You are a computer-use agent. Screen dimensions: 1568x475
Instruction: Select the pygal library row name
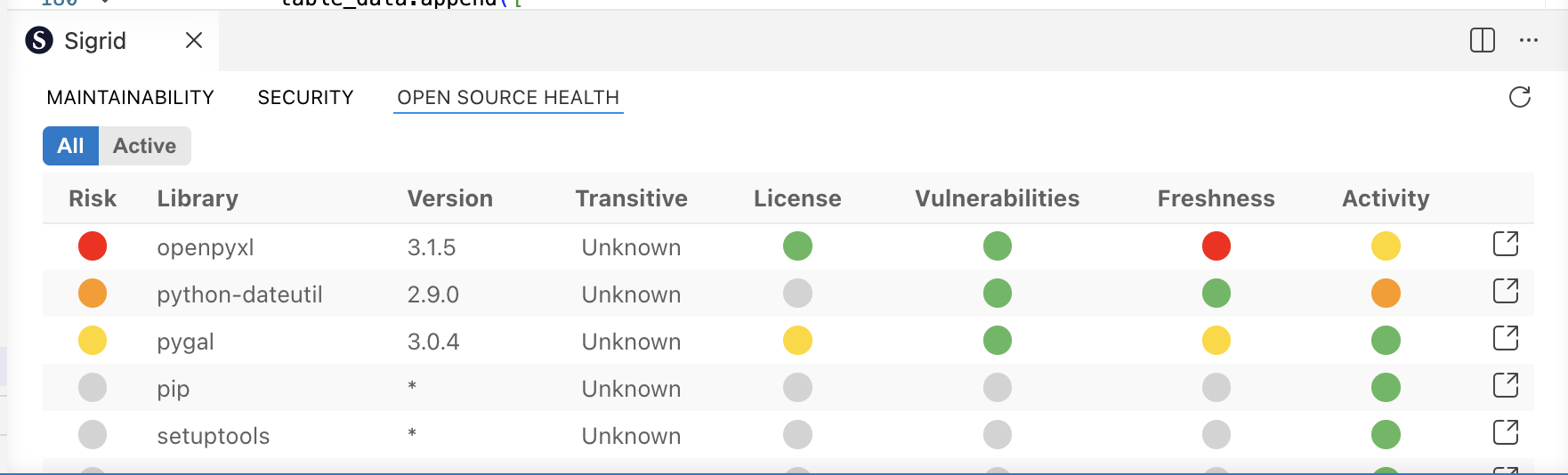185,342
